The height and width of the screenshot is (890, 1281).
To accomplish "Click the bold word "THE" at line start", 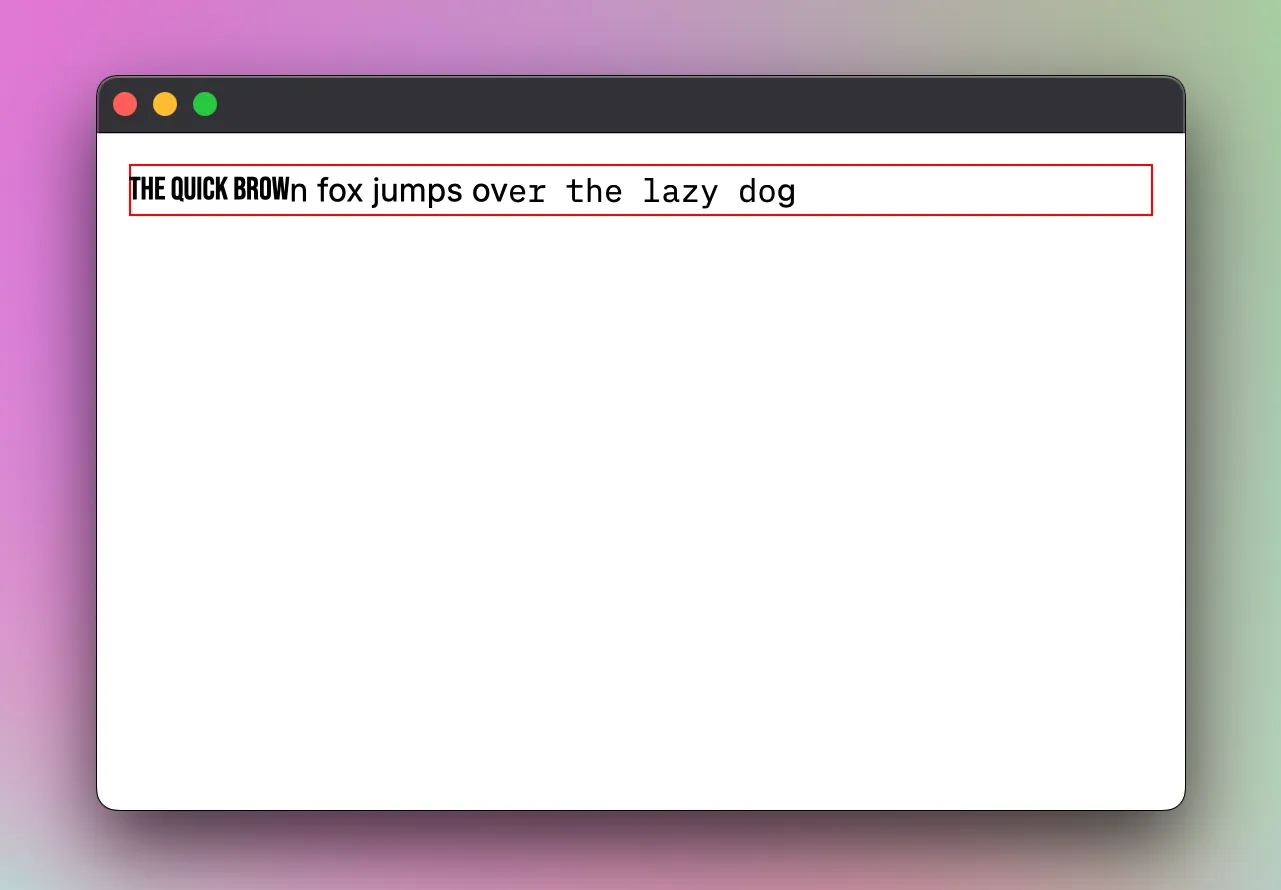I will click(148, 189).
